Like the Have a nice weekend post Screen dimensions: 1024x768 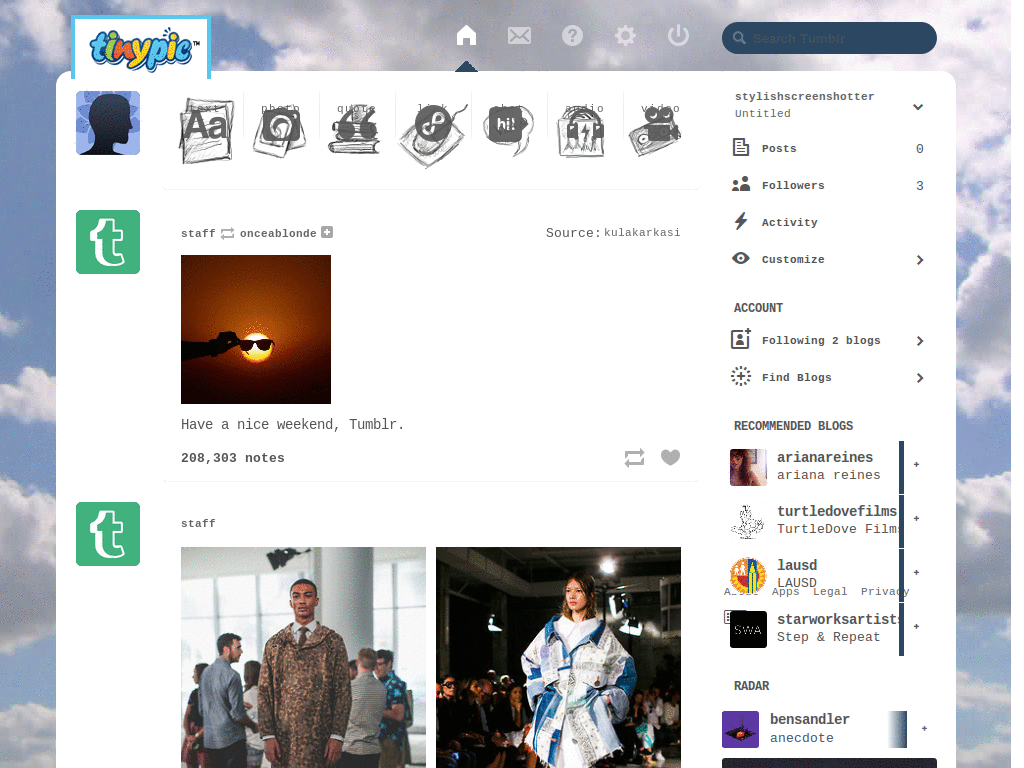pyautogui.click(x=670, y=457)
